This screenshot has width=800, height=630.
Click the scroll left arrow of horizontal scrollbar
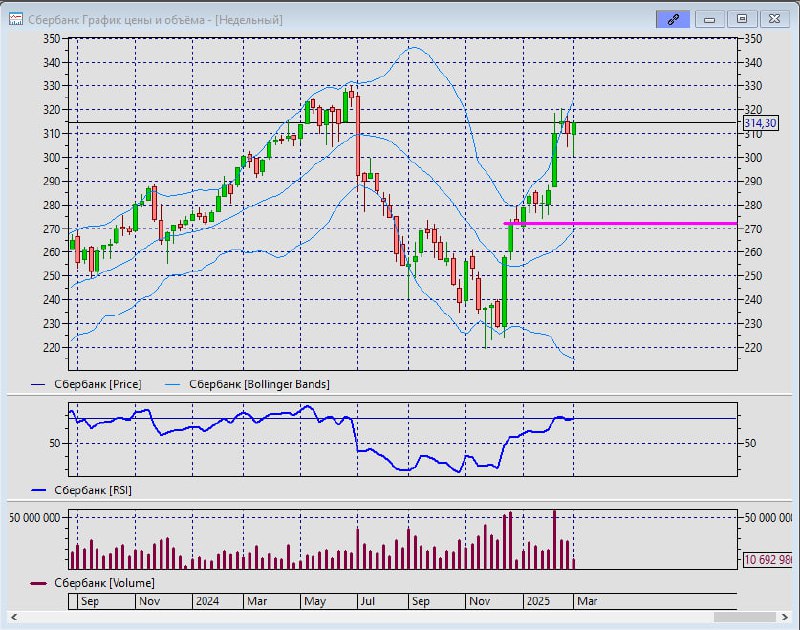14,617
